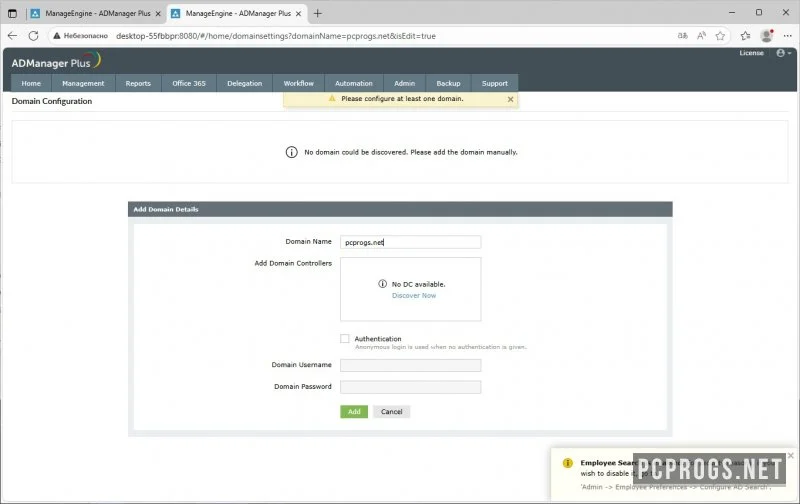Click the translate page icon
Image resolution: width=800 pixels, height=504 pixels.
click(683, 36)
